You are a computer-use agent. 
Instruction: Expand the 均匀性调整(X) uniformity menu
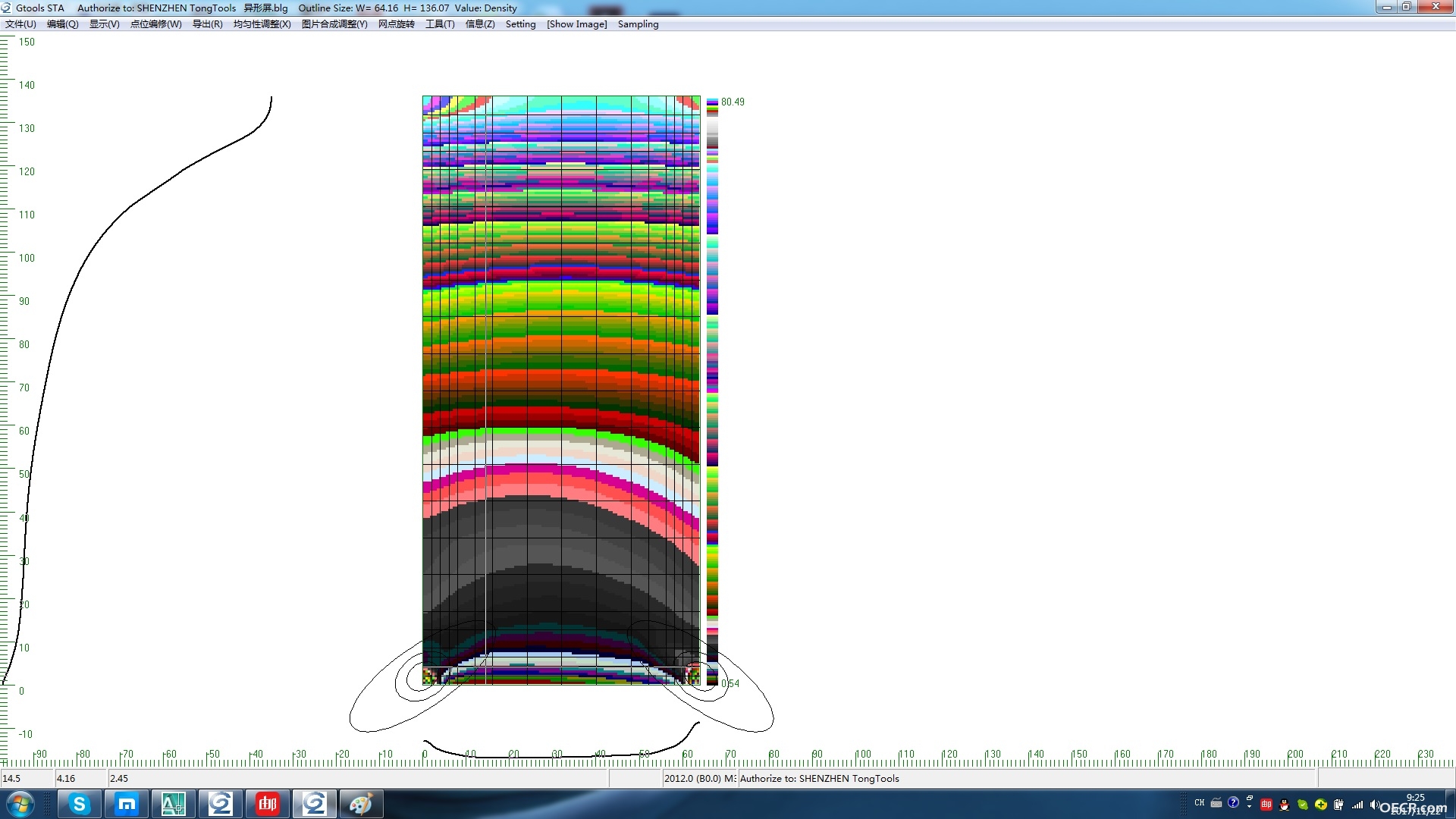(262, 24)
